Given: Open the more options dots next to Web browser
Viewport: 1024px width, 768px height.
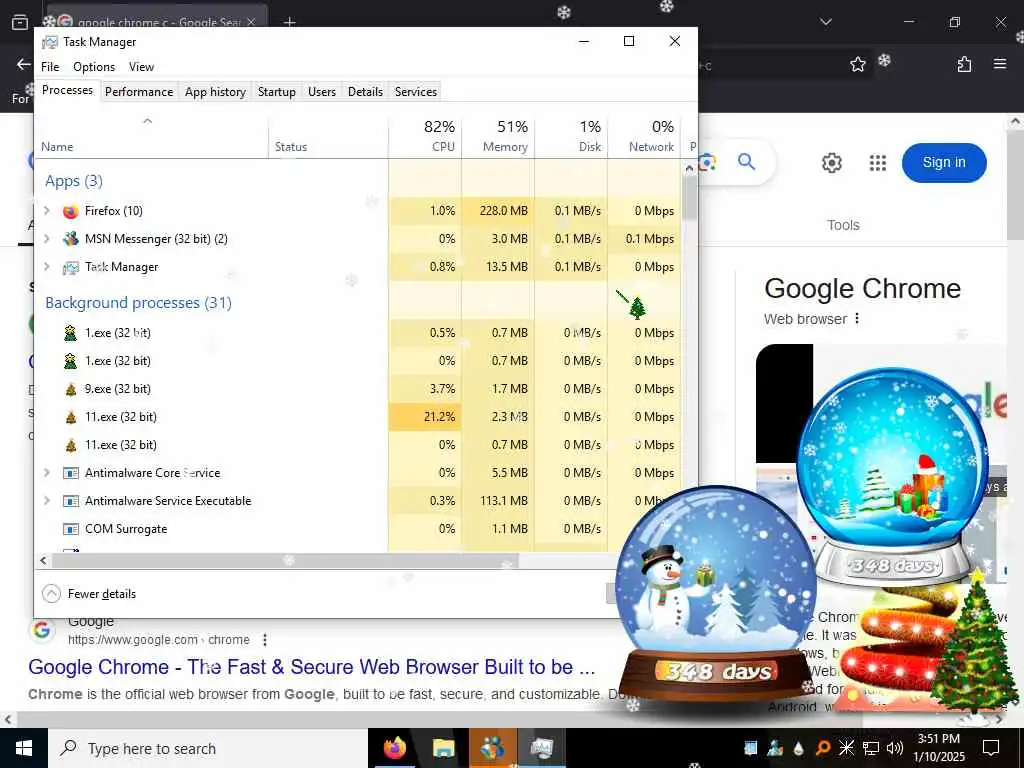Looking at the screenshot, I should 857,319.
